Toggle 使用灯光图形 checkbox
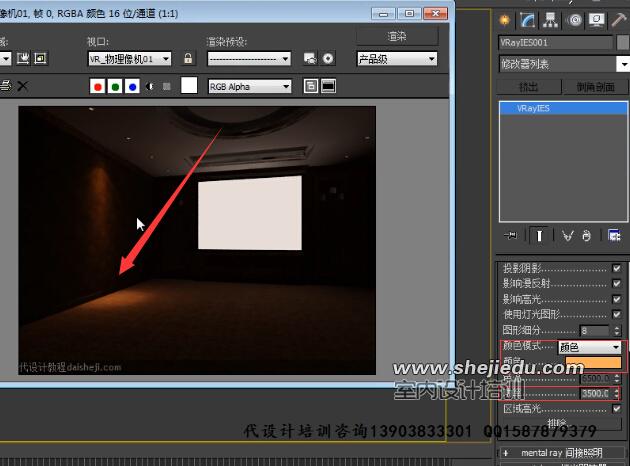 coord(616,314)
